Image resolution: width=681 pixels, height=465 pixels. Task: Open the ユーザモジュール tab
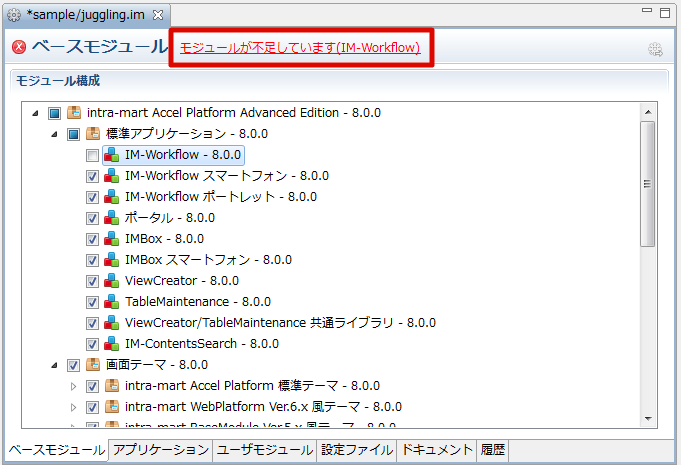[264, 450]
